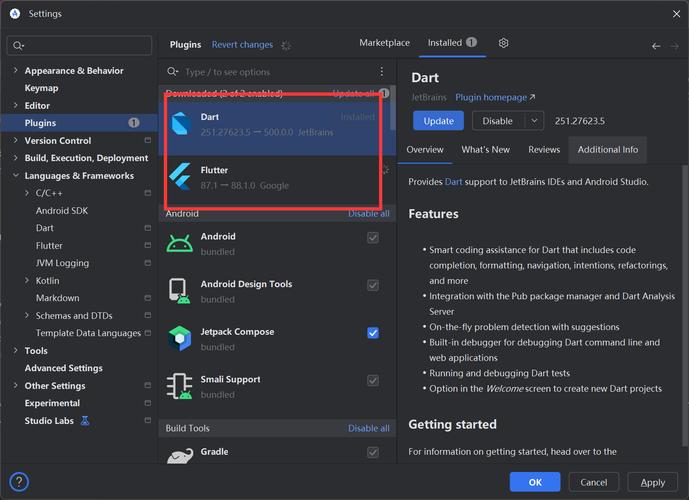
Task: Click the Dart plugin logo icon
Action: [x=180, y=124]
